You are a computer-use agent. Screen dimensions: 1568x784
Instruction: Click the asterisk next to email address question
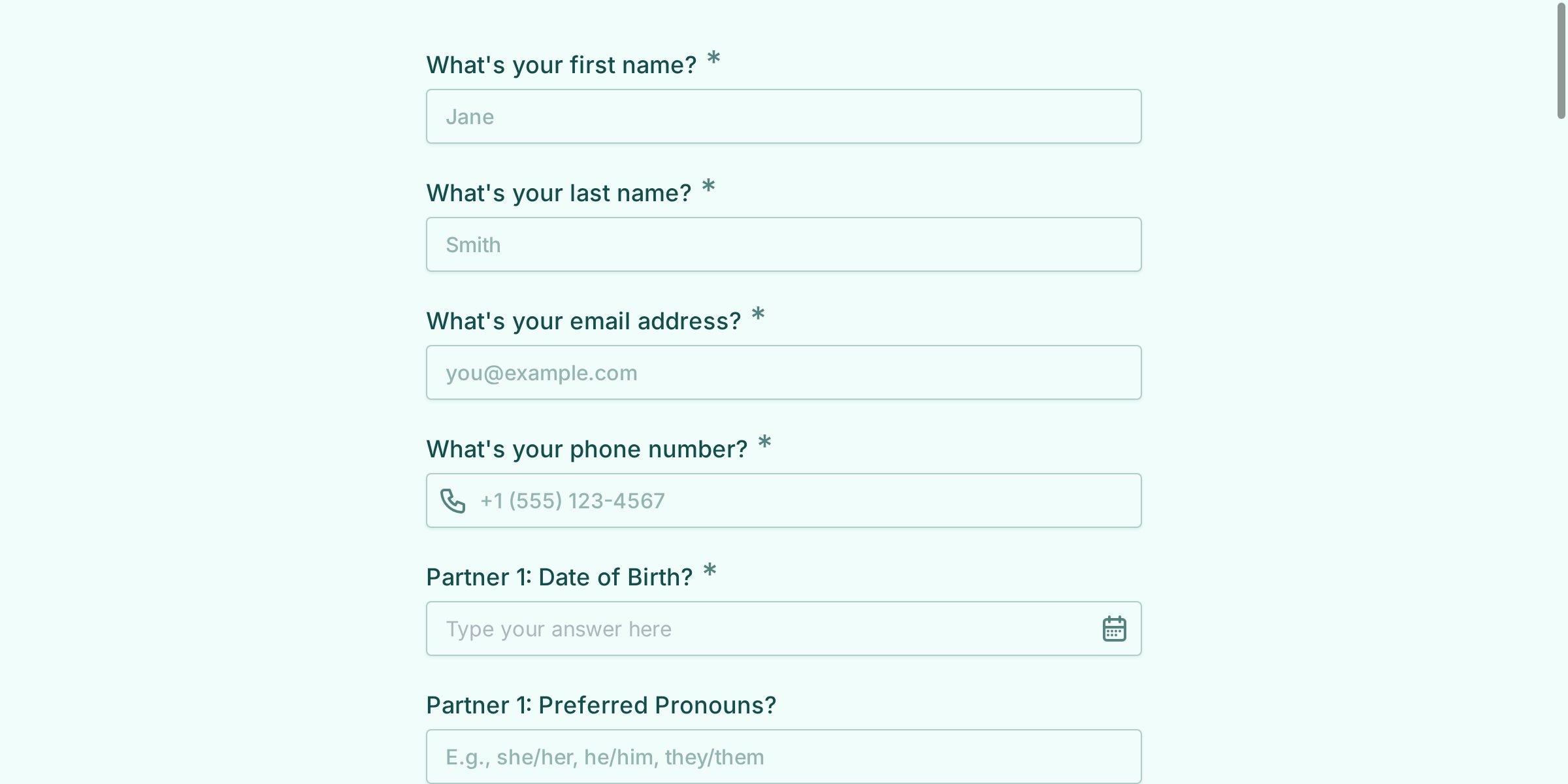[758, 318]
